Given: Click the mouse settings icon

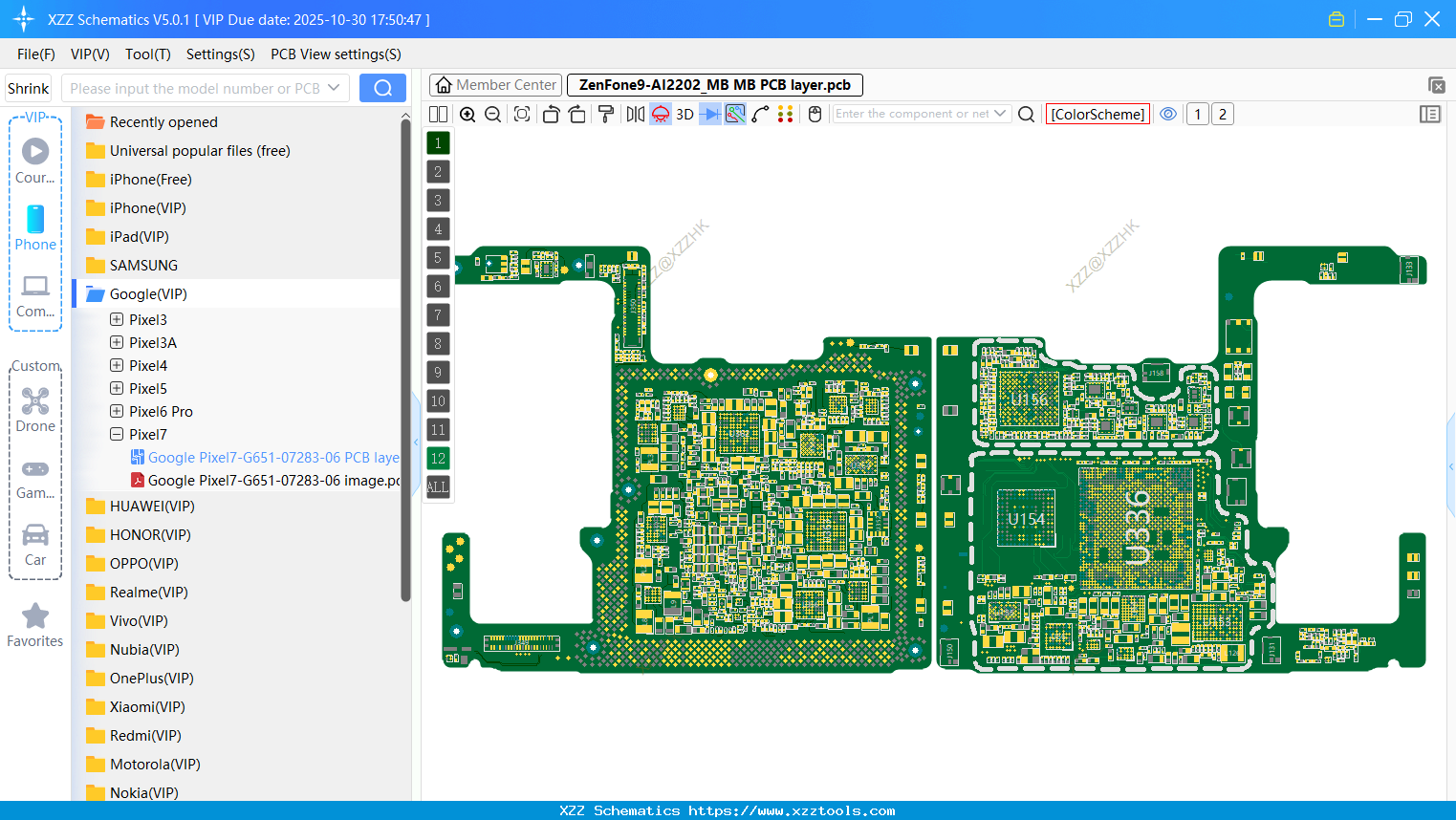Looking at the screenshot, I should 815,114.
